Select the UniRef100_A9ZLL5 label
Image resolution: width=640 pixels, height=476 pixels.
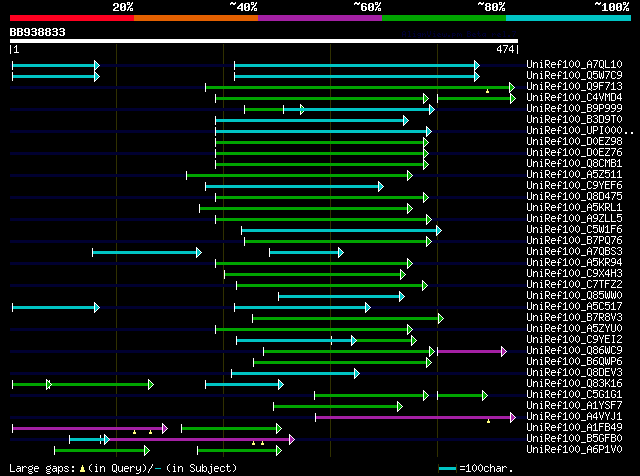[574, 218]
